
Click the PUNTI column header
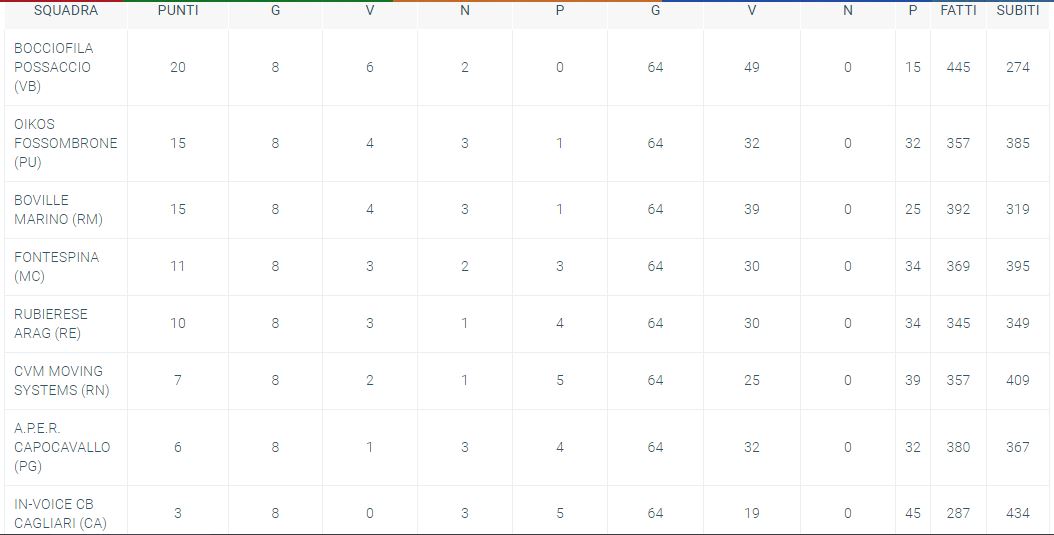178,11
